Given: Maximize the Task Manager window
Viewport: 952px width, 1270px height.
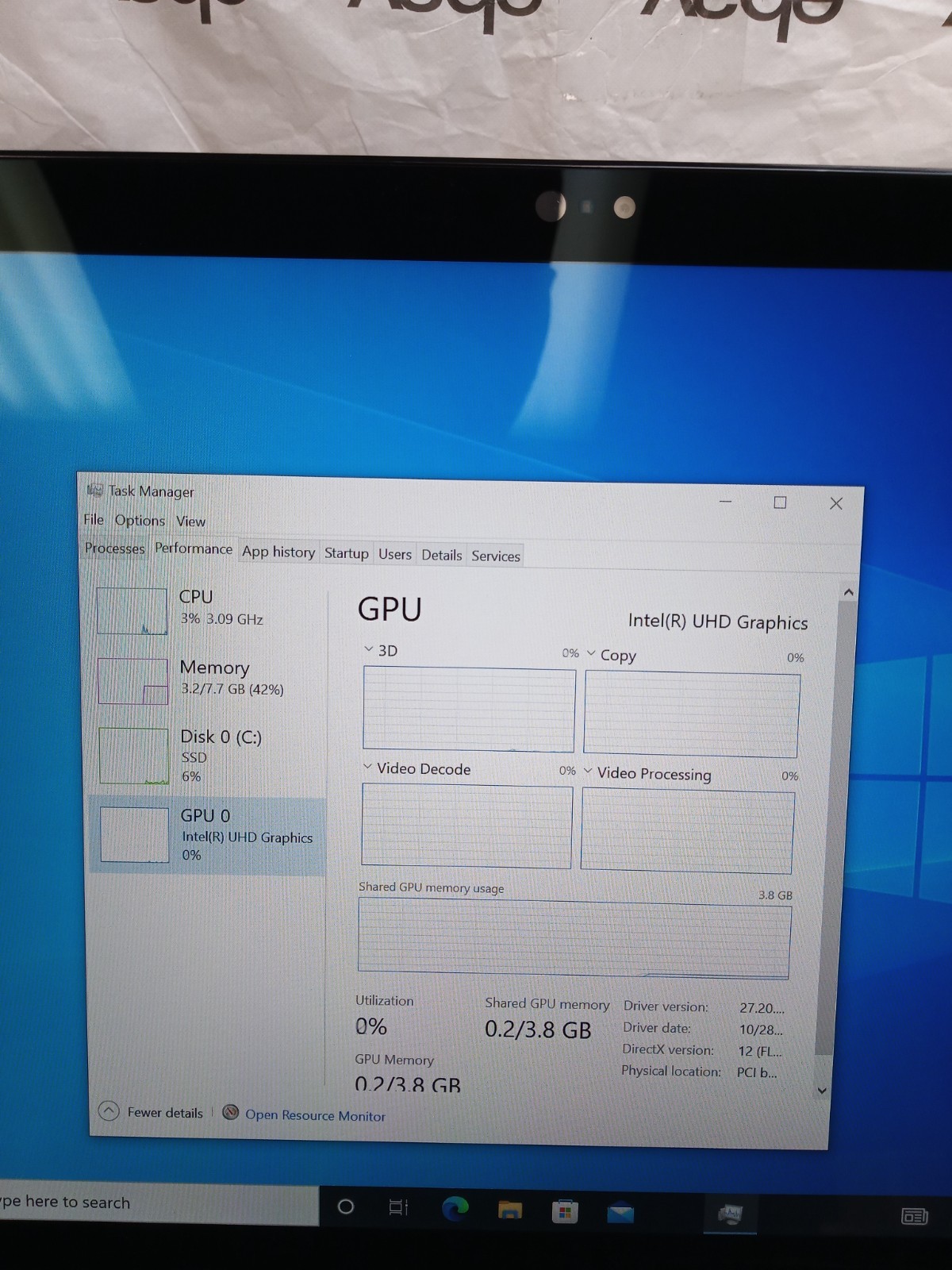Looking at the screenshot, I should [x=780, y=502].
